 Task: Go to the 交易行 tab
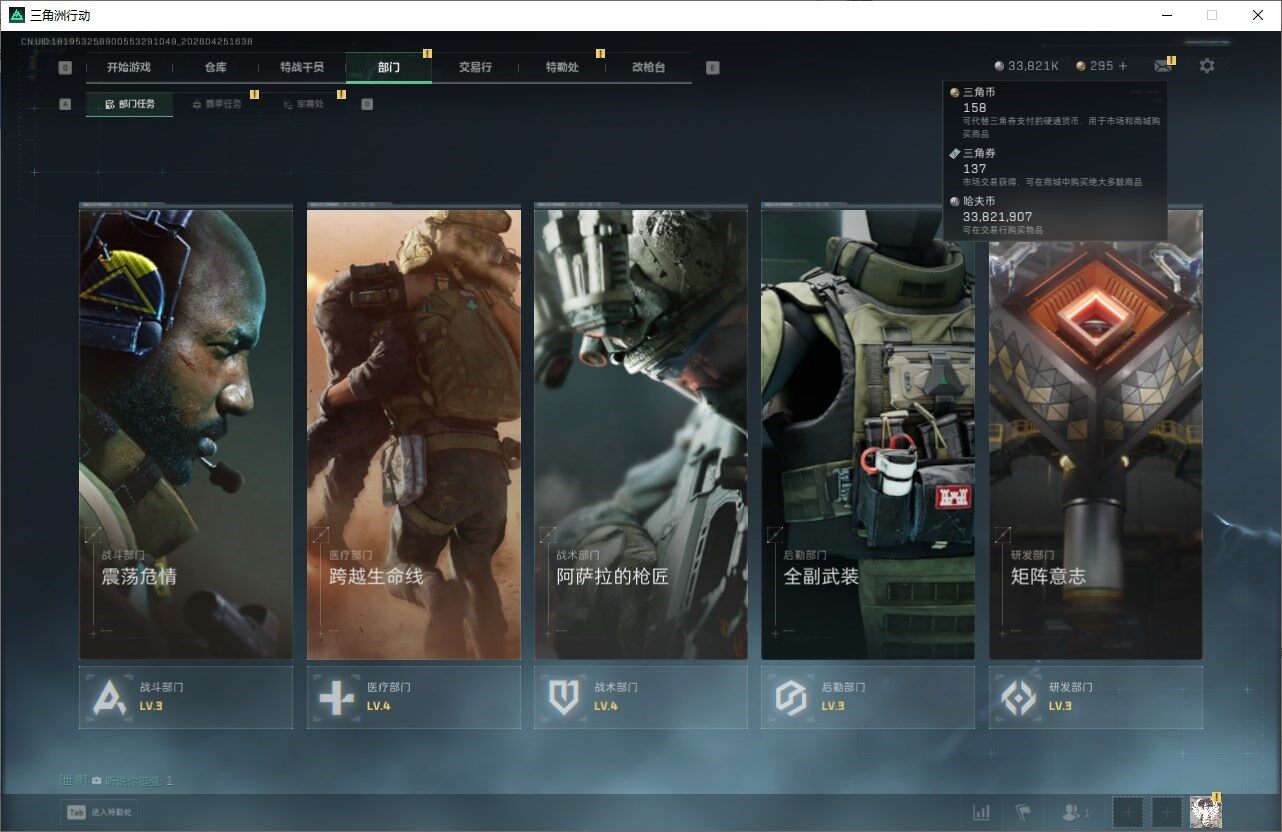[475, 67]
